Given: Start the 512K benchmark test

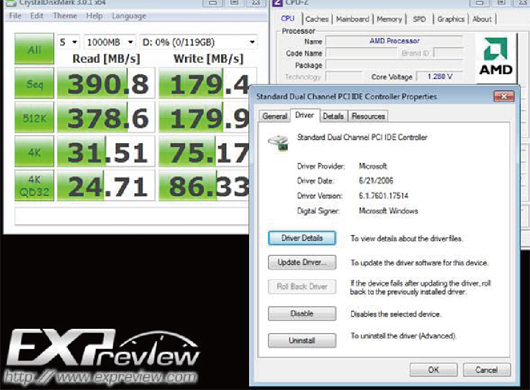Looking at the screenshot, I should coord(34,118).
